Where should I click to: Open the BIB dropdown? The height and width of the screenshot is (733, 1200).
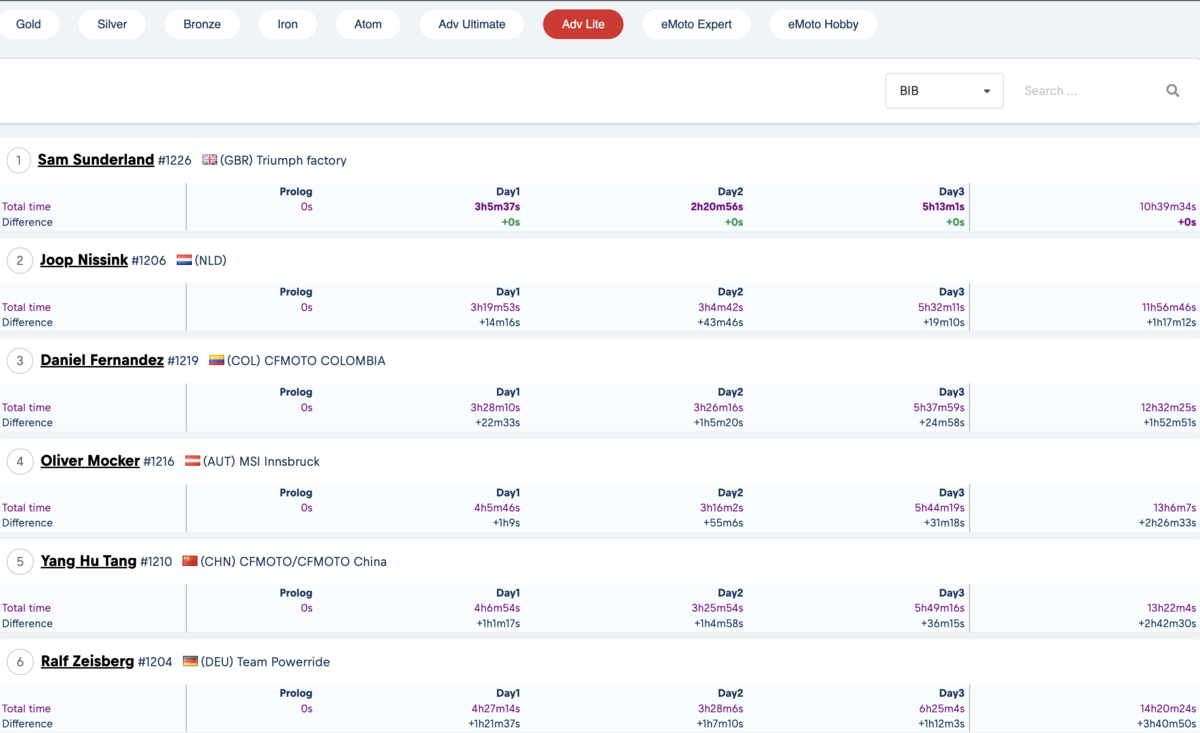pos(944,91)
